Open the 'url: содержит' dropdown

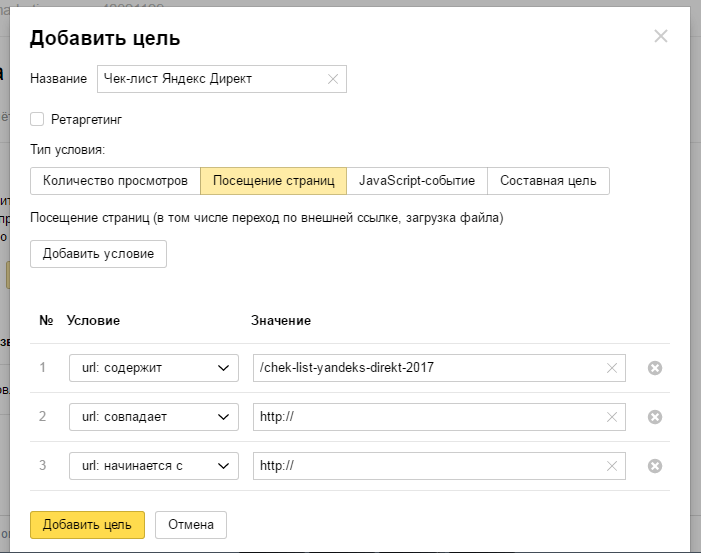[x=153, y=368]
